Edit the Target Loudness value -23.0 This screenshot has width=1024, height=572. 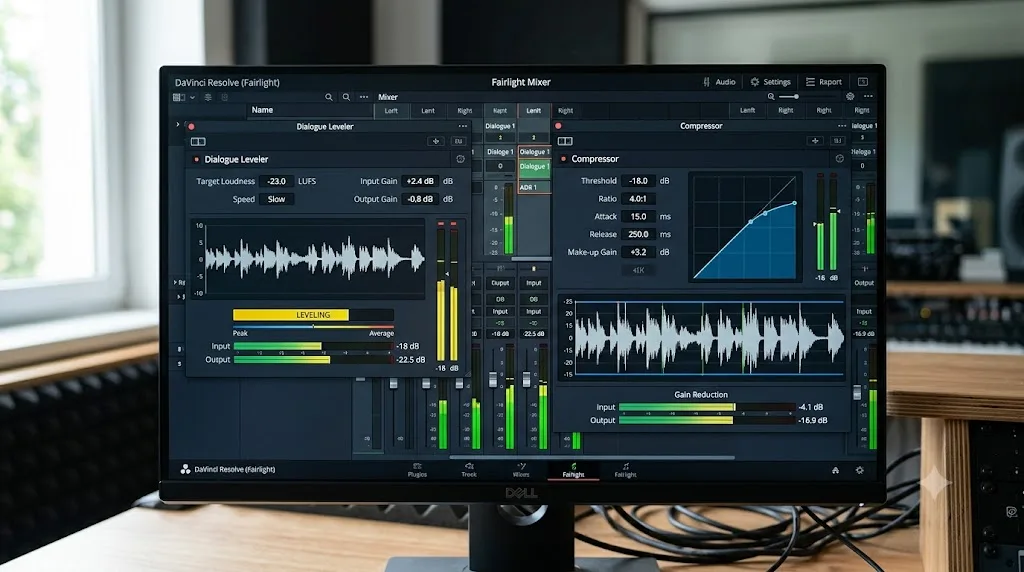tap(276, 182)
